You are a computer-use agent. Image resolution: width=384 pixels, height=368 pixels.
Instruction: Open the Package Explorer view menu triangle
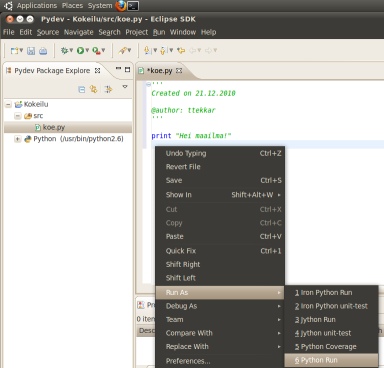click(x=125, y=87)
